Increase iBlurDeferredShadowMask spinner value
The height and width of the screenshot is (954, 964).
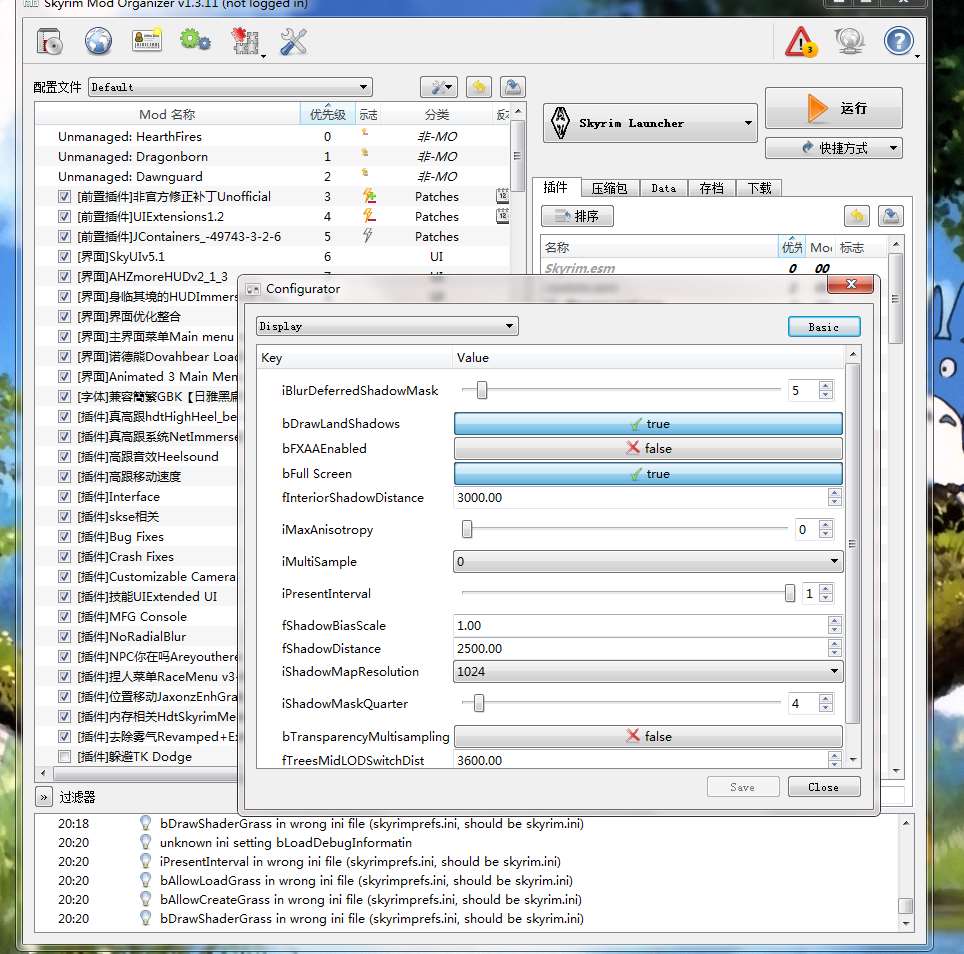pos(826,386)
